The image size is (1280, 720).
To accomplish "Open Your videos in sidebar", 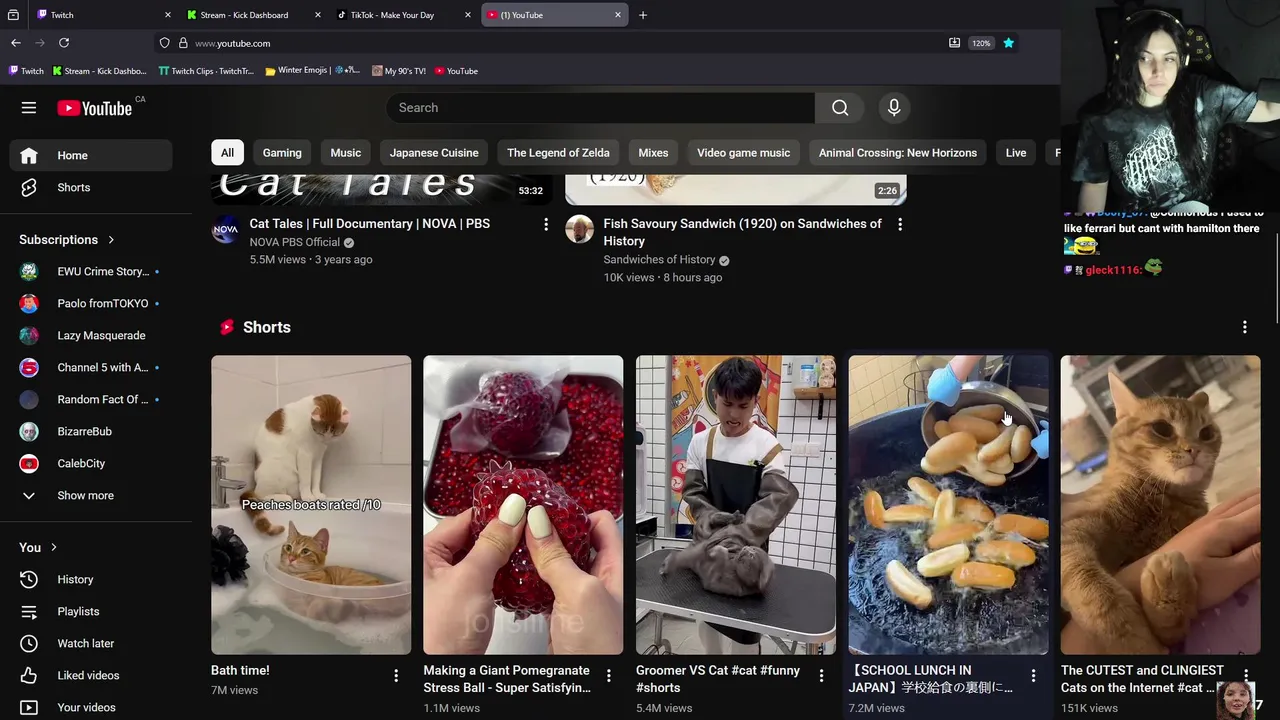I will click(91, 707).
